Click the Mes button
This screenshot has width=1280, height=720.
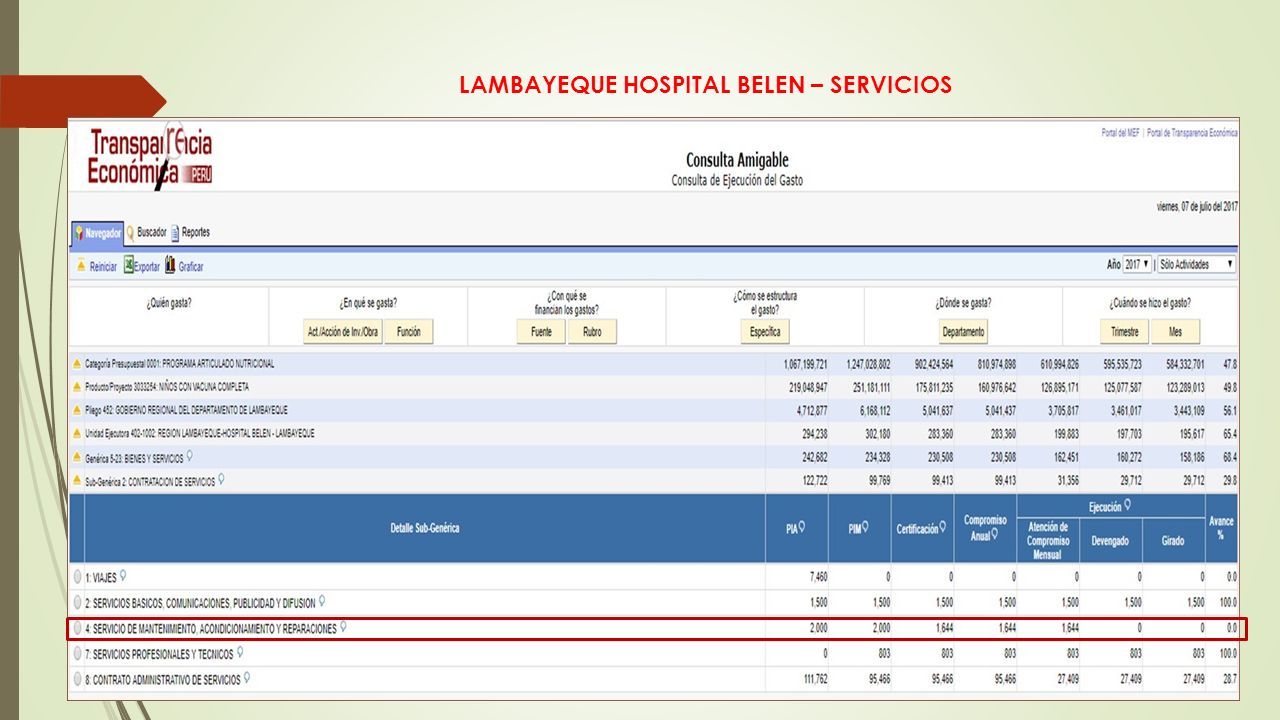pyautogui.click(x=1176, y=332)
